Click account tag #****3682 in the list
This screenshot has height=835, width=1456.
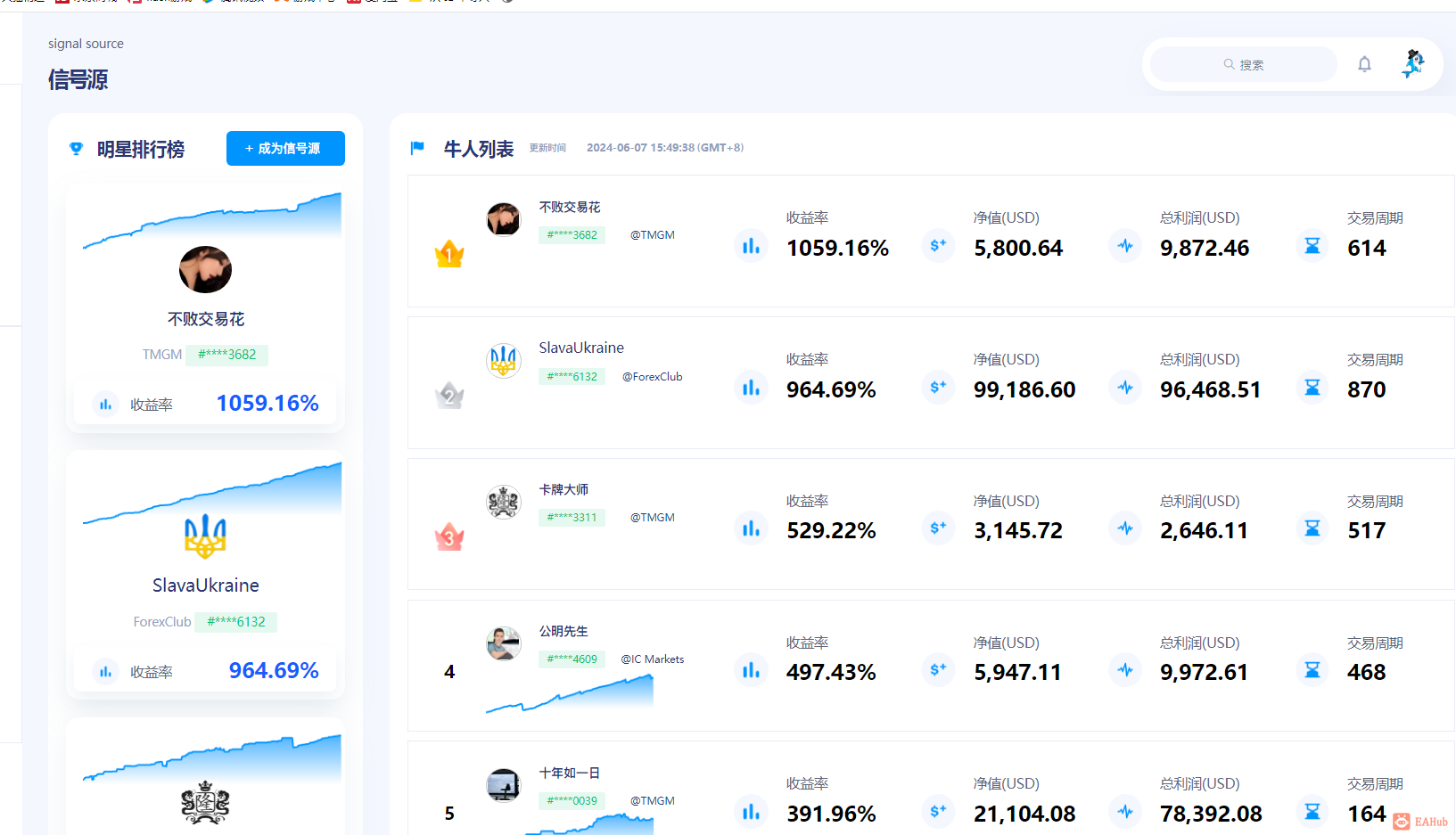[572, 235]
